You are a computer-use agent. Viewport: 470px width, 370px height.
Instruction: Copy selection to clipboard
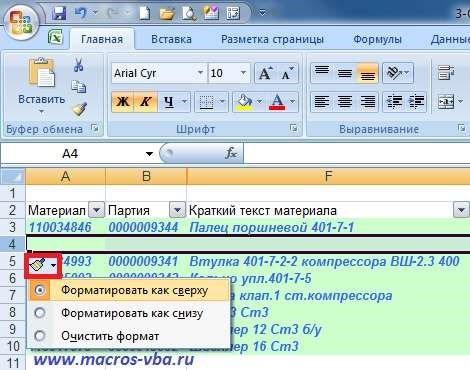79,86
